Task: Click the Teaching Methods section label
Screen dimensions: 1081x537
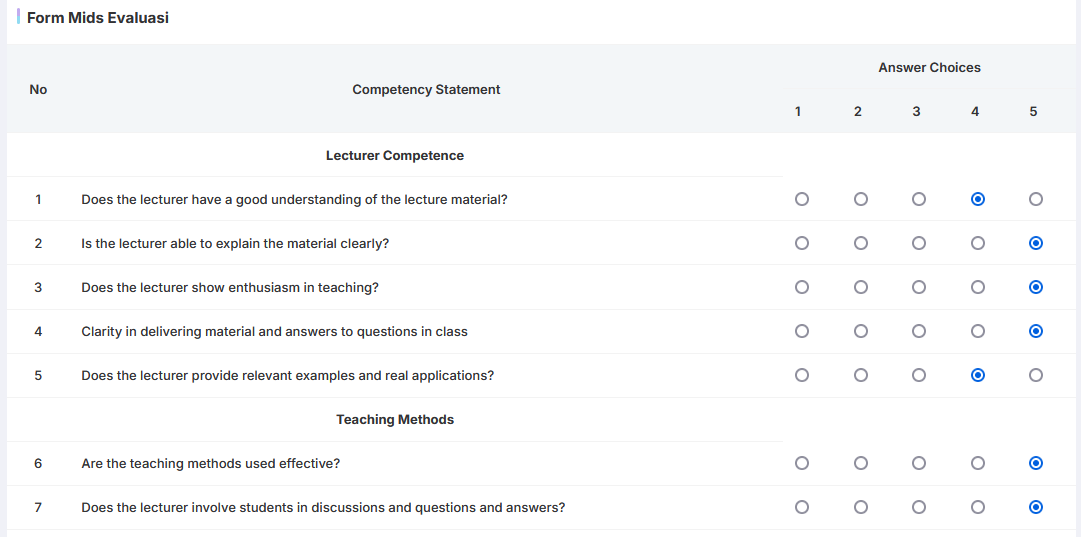Action: tap(395, 420)
